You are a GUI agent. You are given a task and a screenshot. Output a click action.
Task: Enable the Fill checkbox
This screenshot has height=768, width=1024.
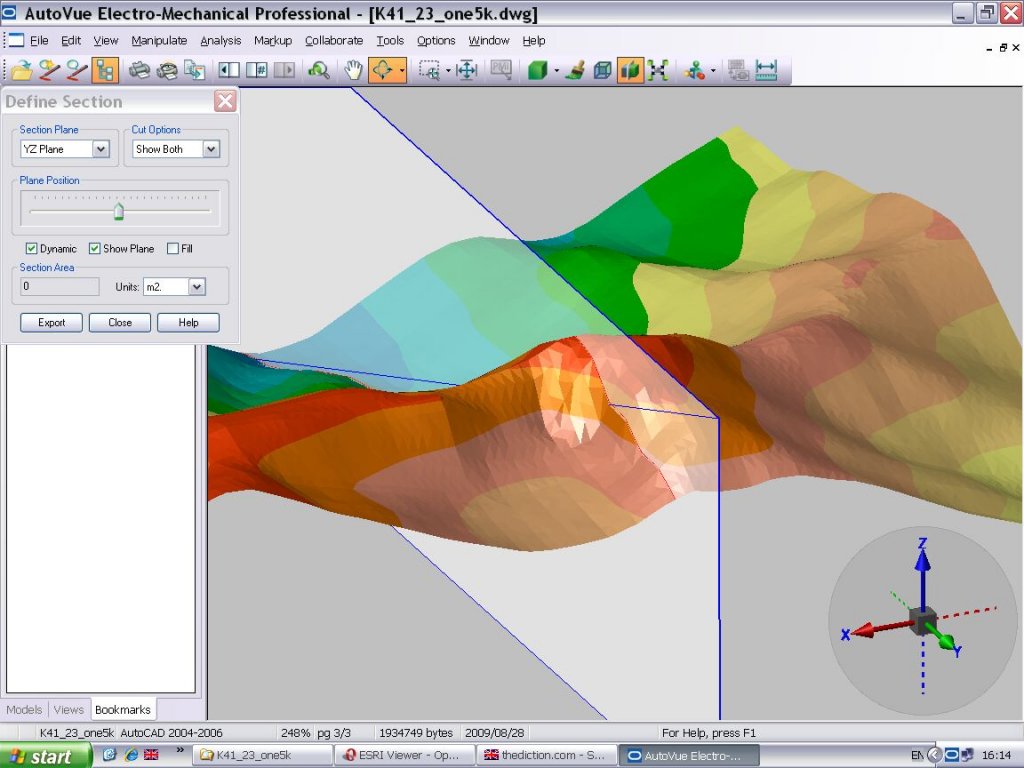(x=173, y=248)
